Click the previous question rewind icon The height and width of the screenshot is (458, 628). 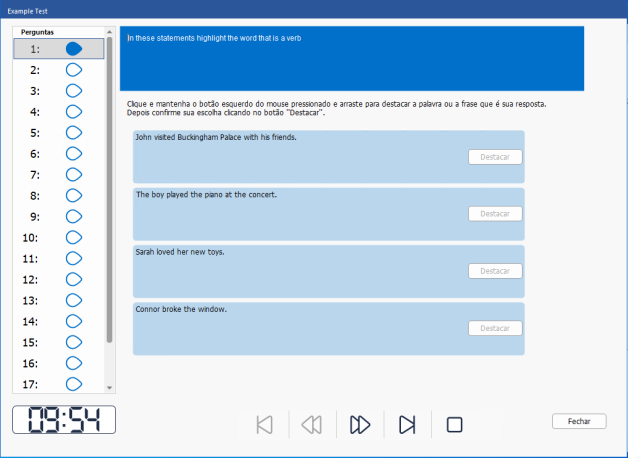click(x=312, y=424)
